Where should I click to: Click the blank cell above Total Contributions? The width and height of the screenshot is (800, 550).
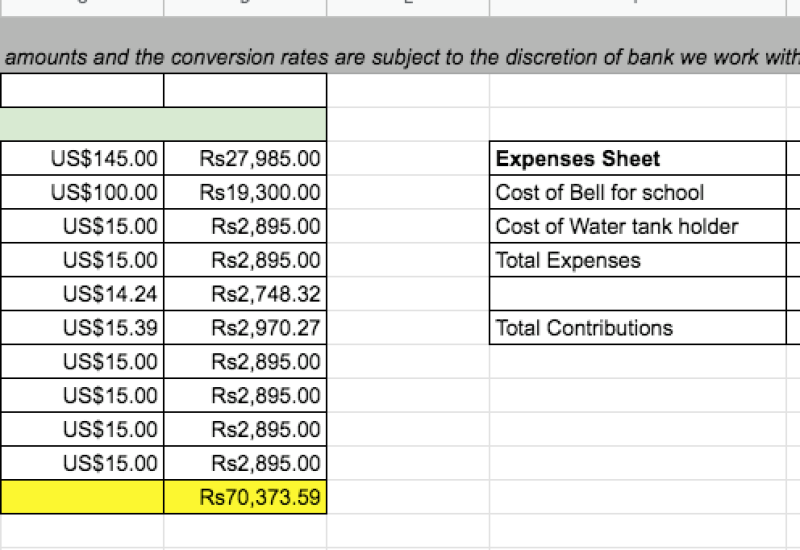click(x=638, y=294)
